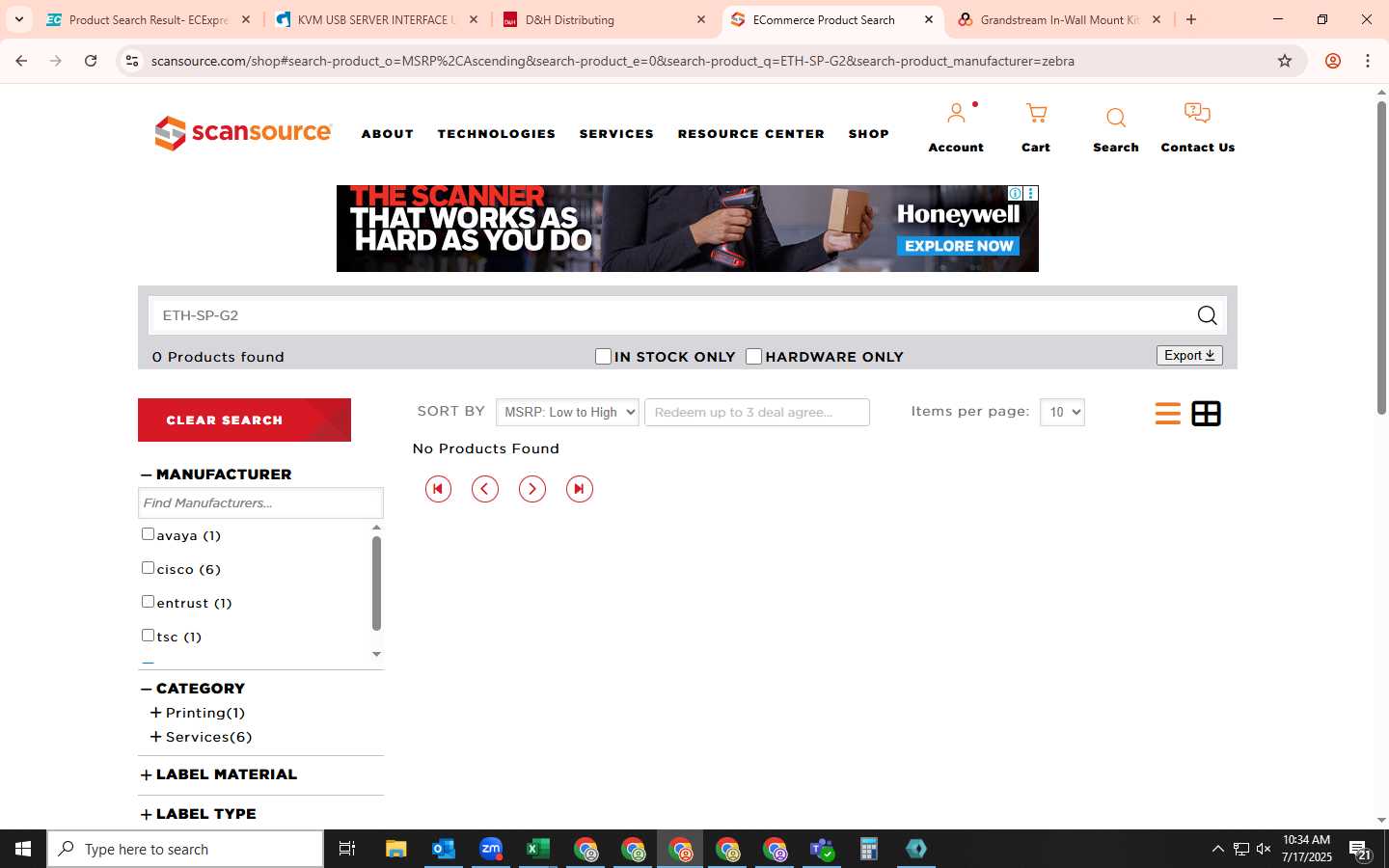Screen dimensions: 1389x868
Task: Open Task View on the taskbar
Action: pos(347,849)
